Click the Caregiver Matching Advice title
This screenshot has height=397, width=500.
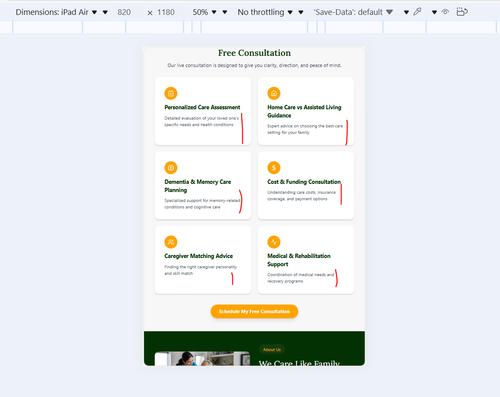tap(198, 256)
